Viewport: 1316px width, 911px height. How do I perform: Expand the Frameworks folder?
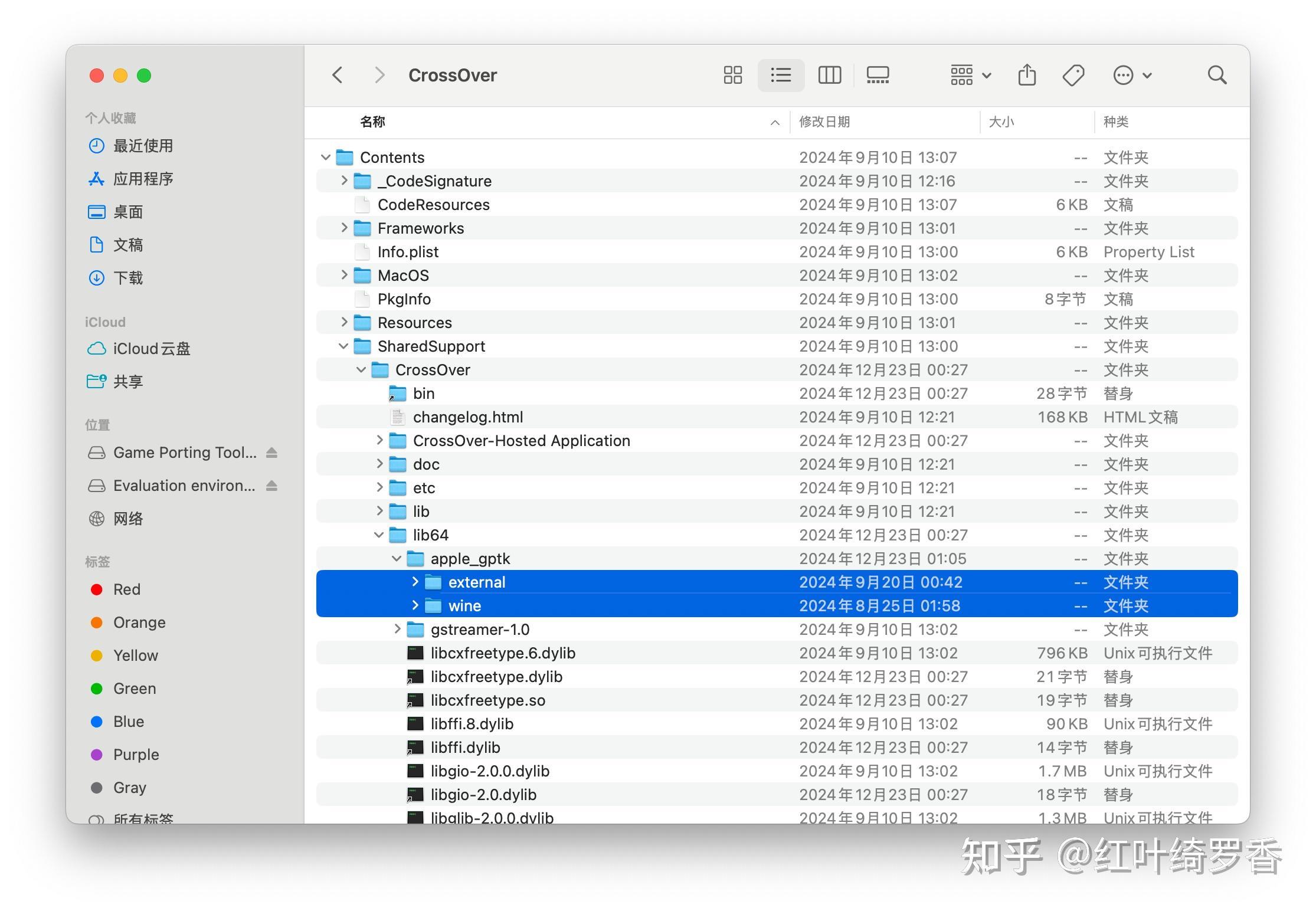coord(344,228)
